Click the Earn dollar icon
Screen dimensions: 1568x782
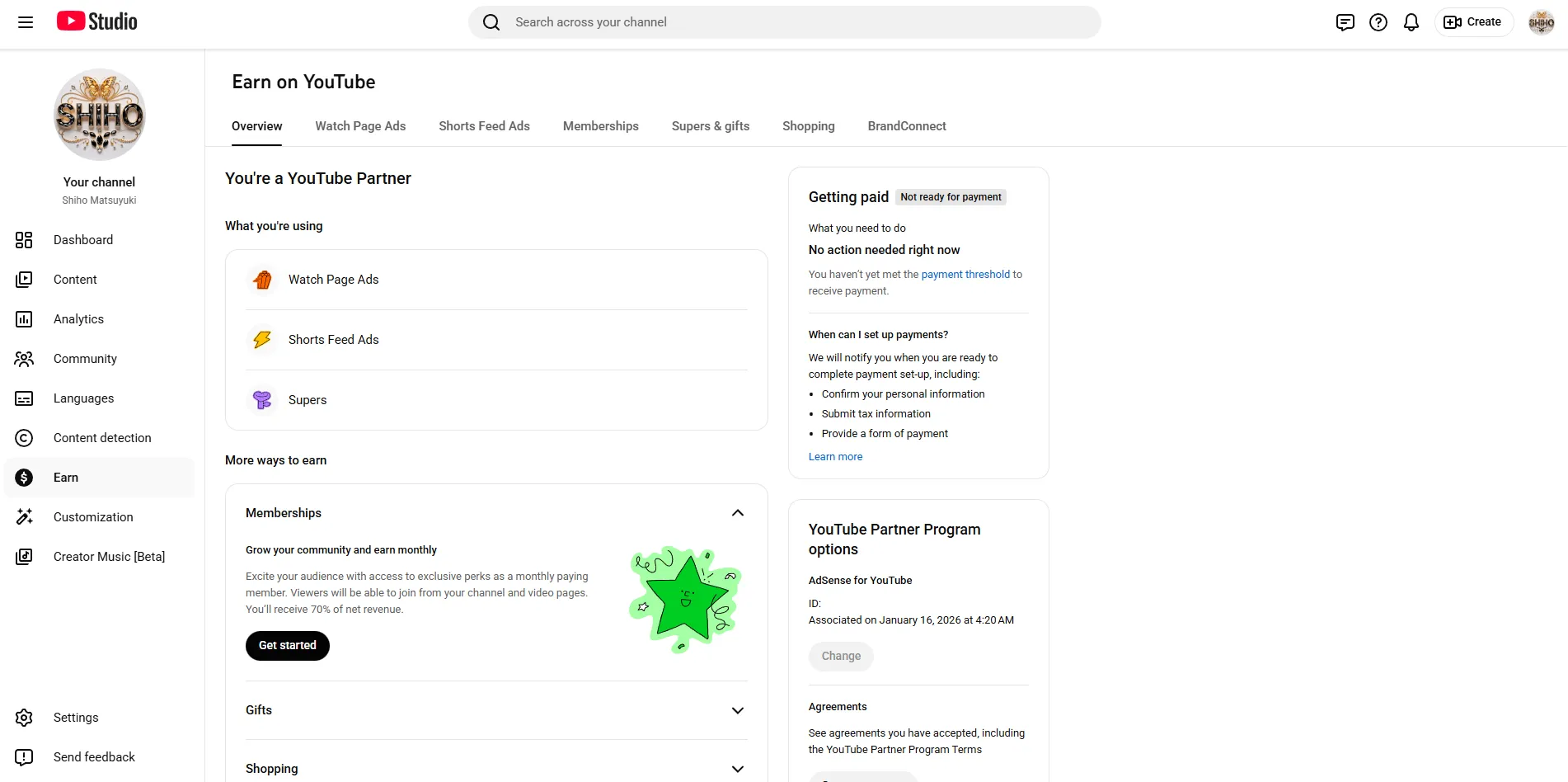click(x=24, y=478)
